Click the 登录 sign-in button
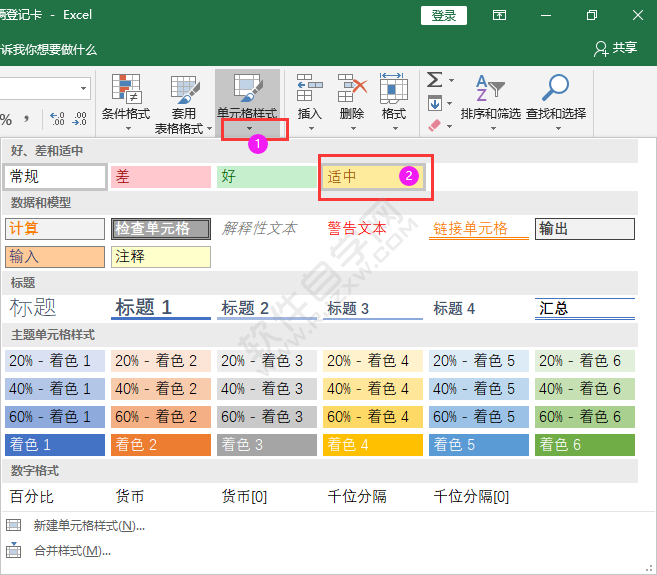 point(444,16)
